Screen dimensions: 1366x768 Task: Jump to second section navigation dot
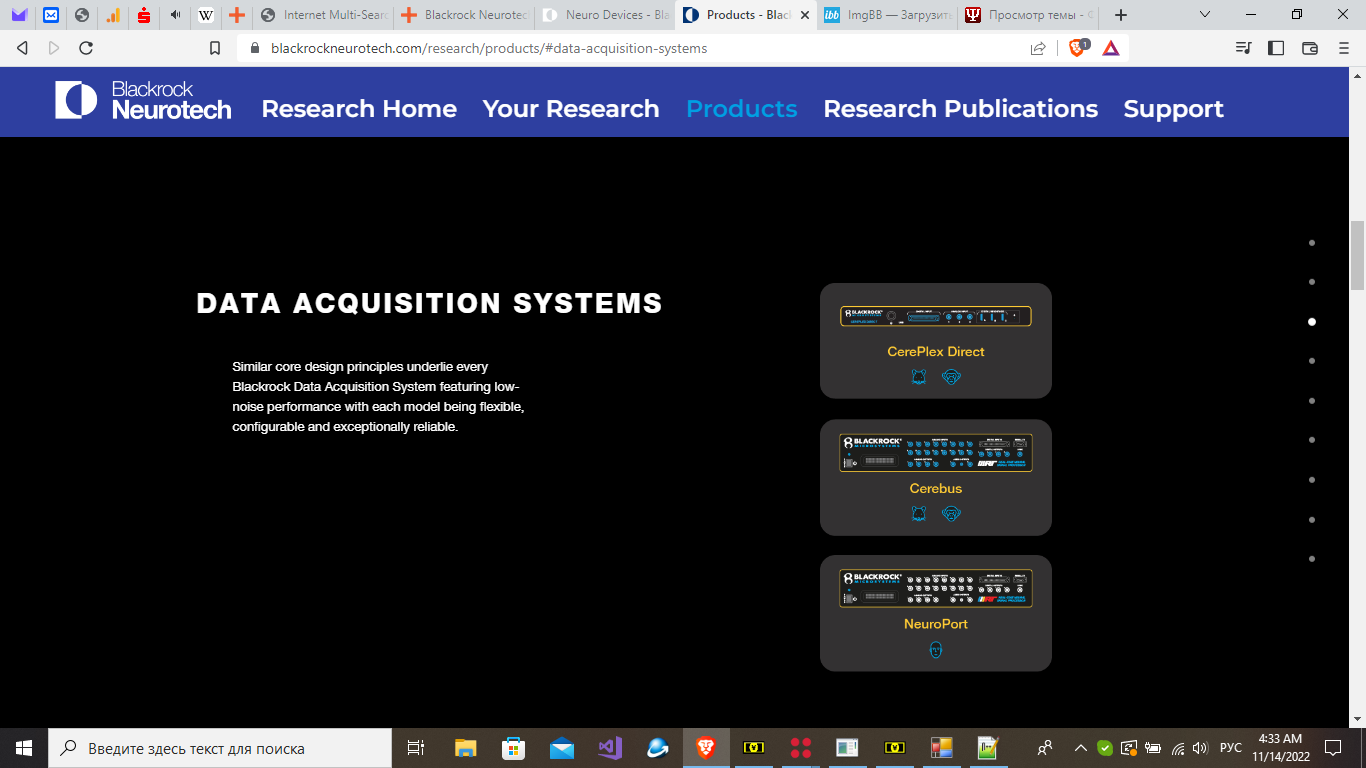pos(1312,282)
